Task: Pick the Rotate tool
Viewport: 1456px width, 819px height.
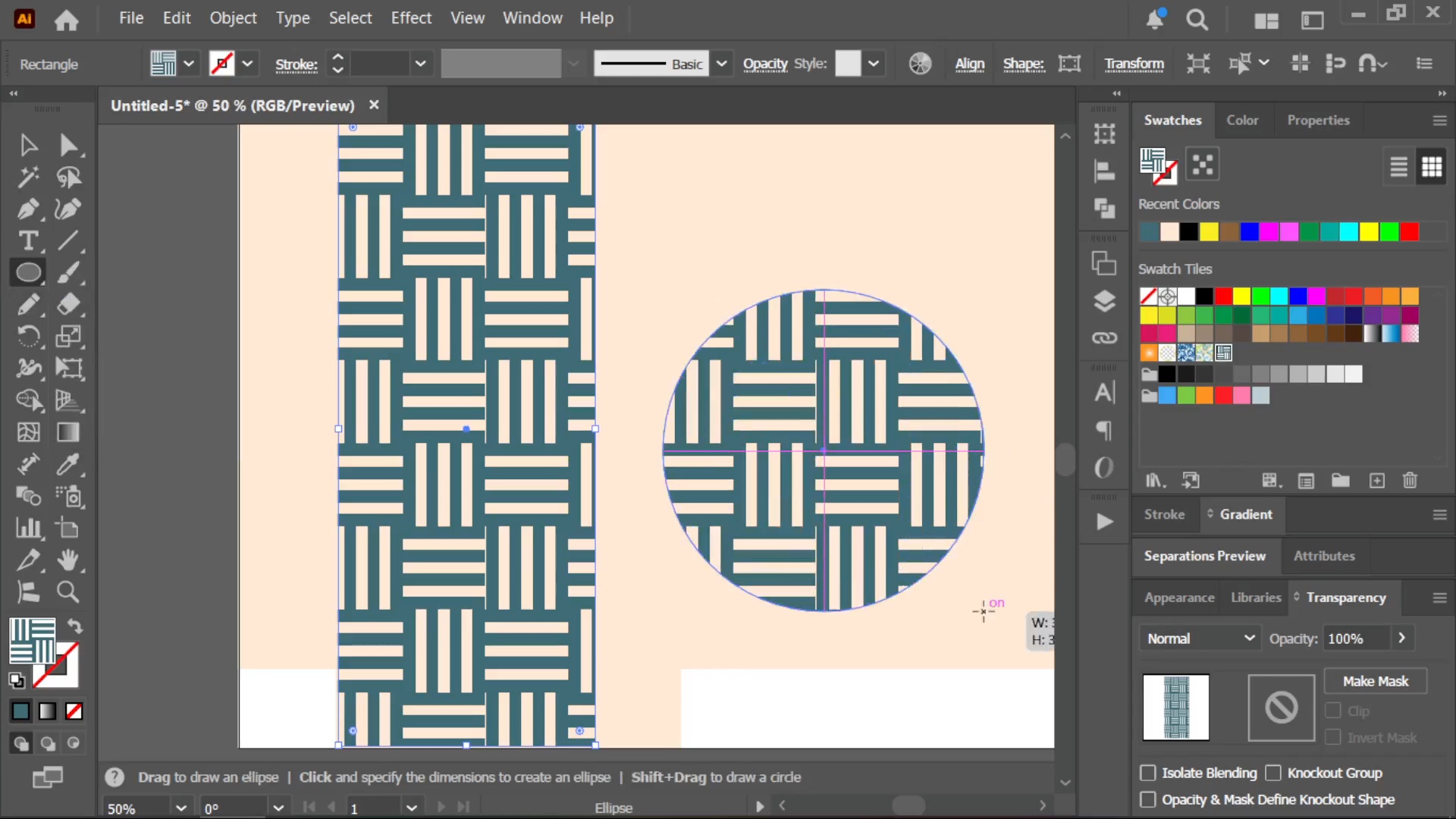Action: 28,336
